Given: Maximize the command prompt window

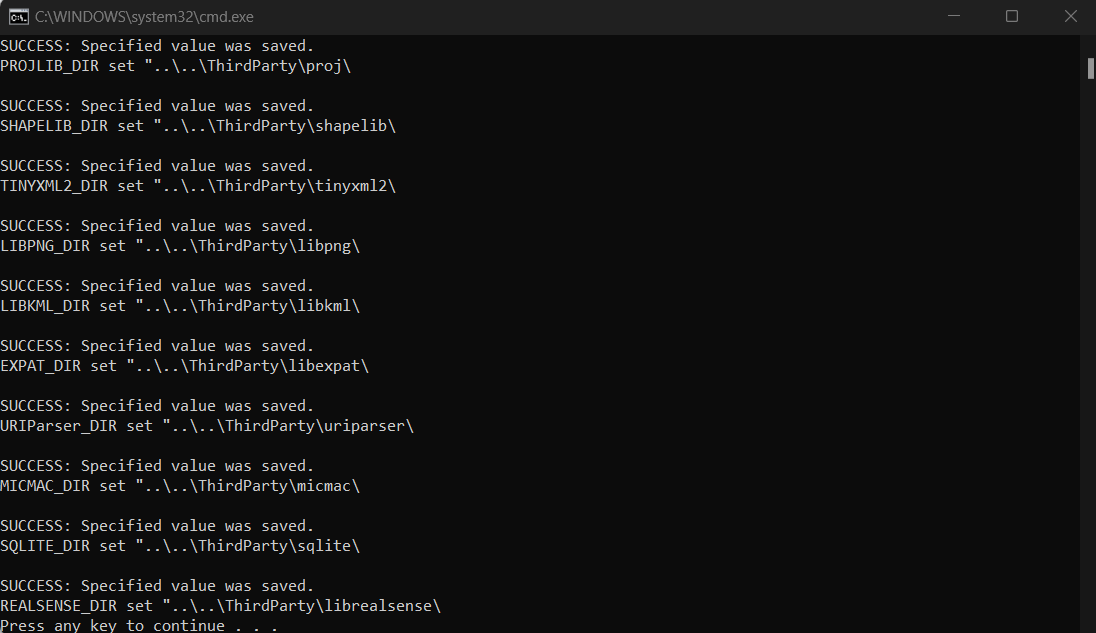Looking at the screenshot, I should [x=1012, y=16].
